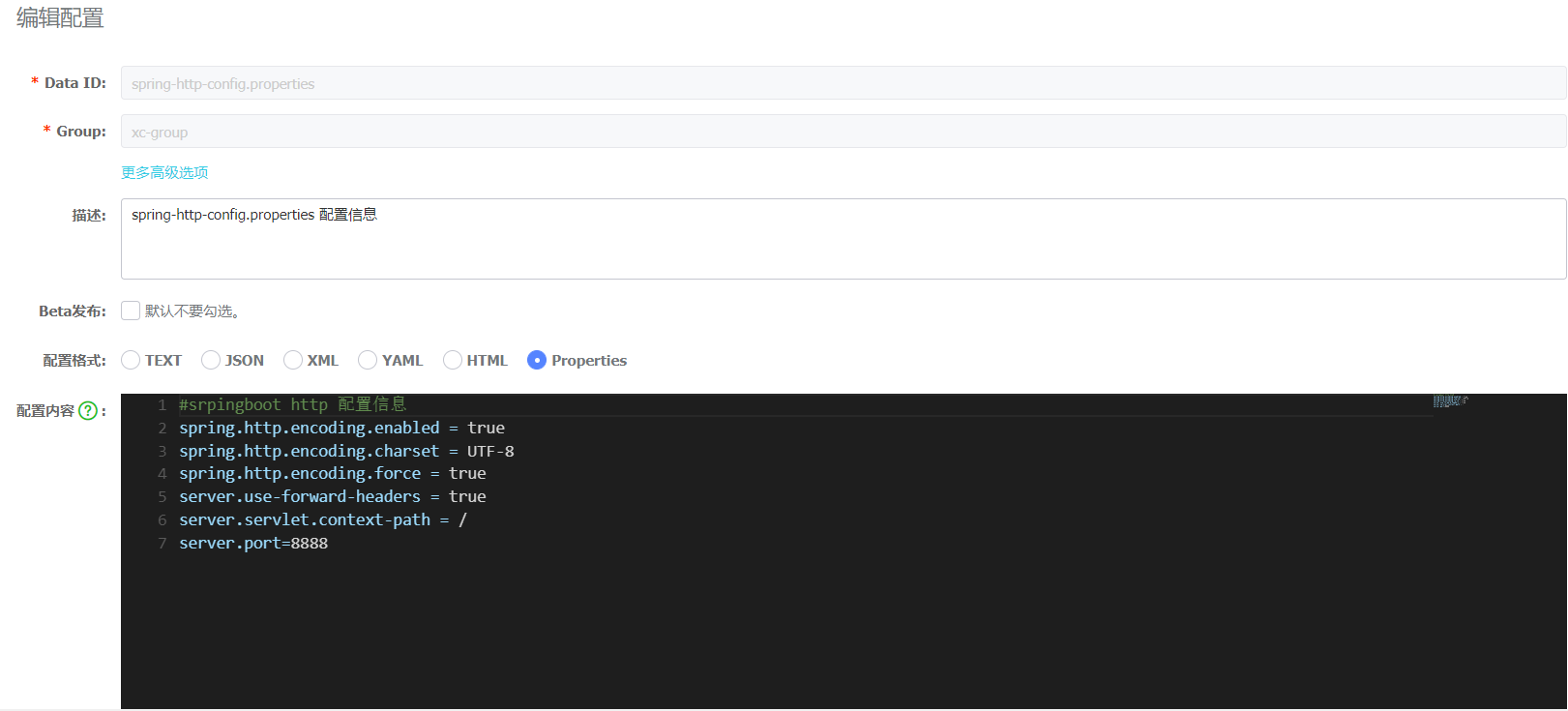Switch config format to YAML
Image resolution: width=1568 pixels, height=711 pixels.
pyautogui.click(x=368, y=360)
